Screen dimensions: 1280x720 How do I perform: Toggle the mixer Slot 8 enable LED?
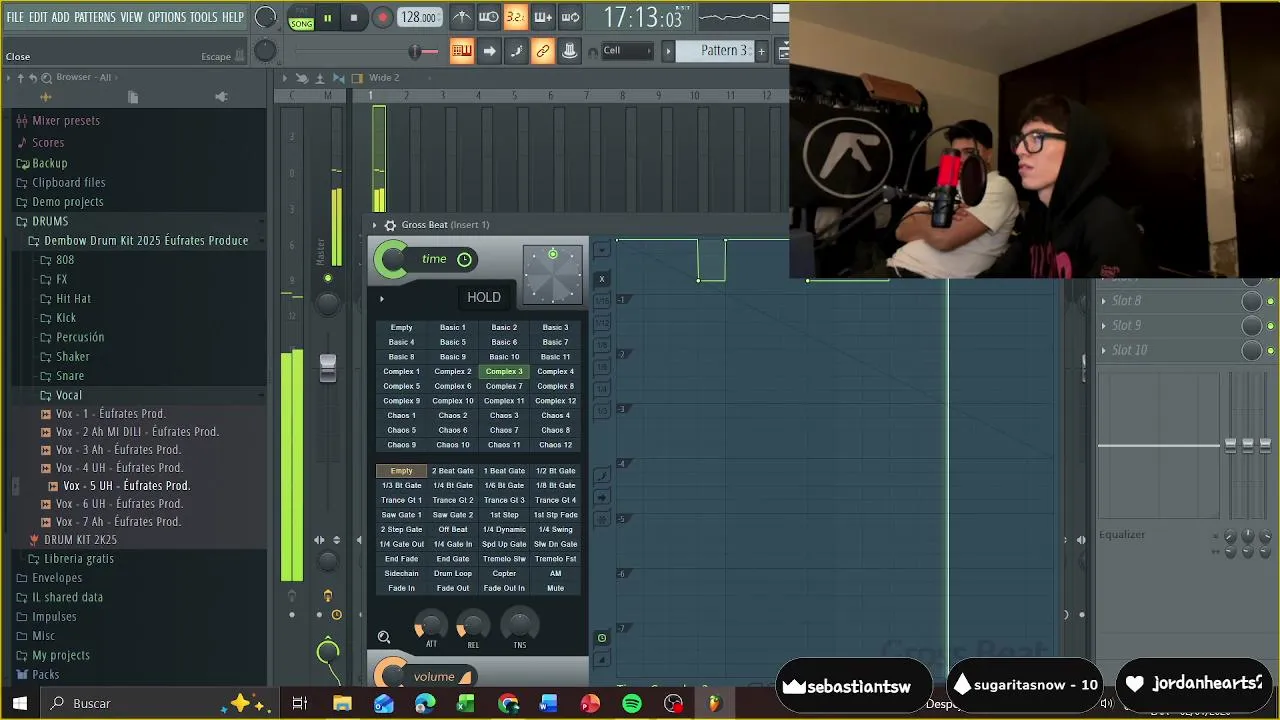point(1271,301)
